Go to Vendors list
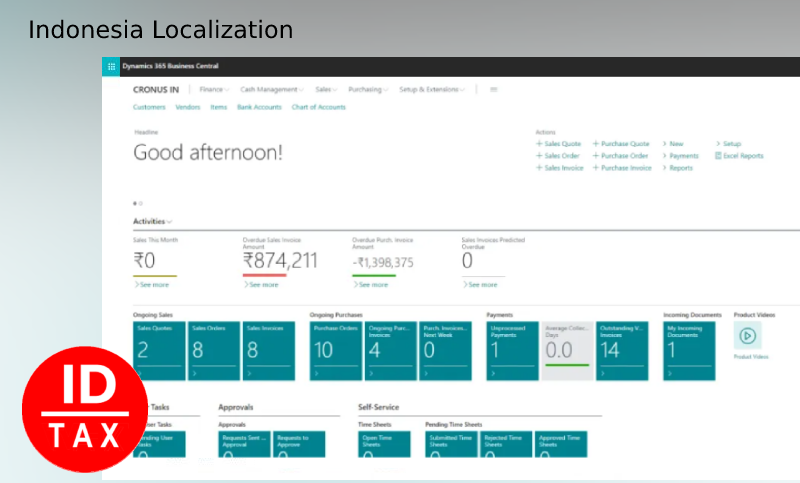Screen dimensions: 800x483 188,107
